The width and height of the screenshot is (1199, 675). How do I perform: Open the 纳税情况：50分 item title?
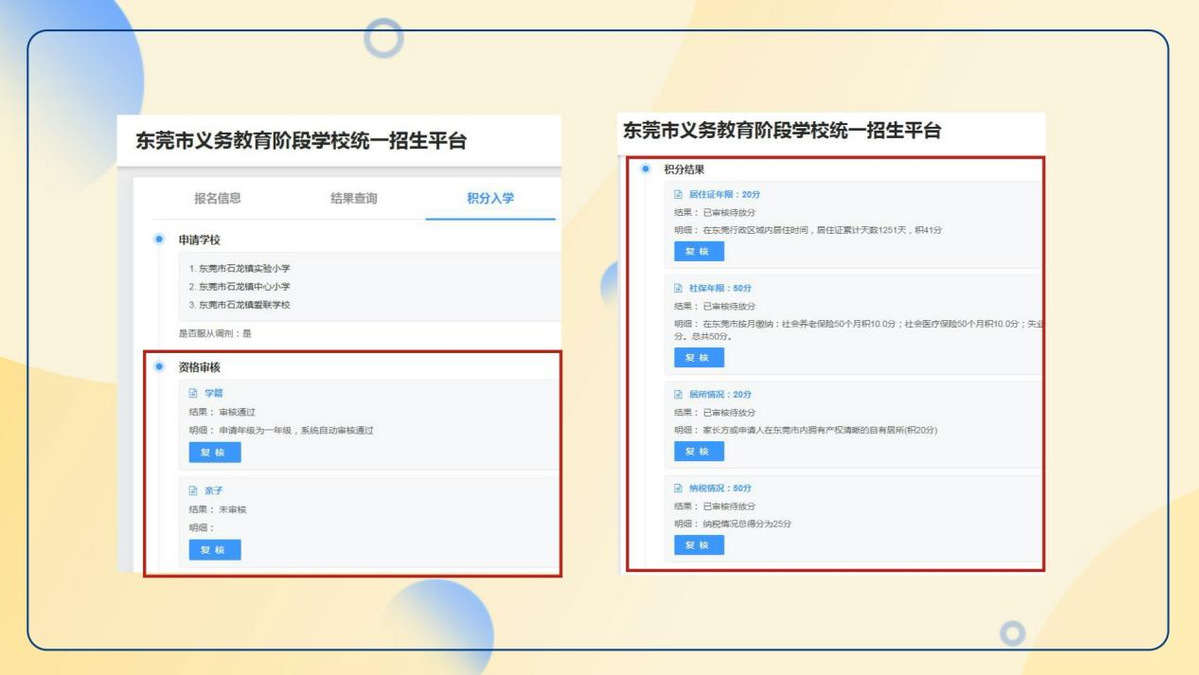coord(720,488)
